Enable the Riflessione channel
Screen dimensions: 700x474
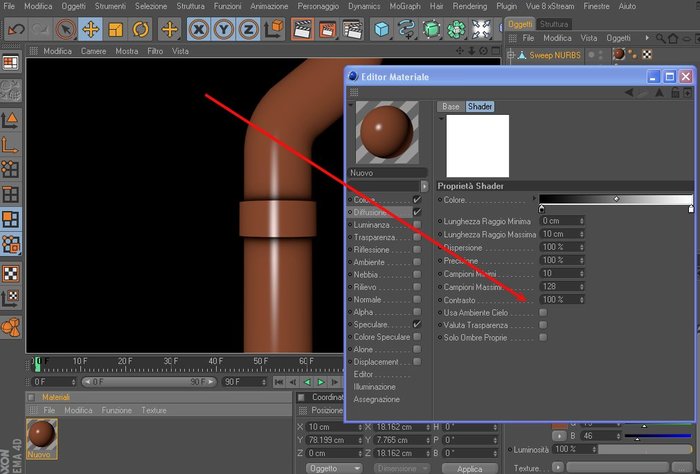tap(417, 249)
